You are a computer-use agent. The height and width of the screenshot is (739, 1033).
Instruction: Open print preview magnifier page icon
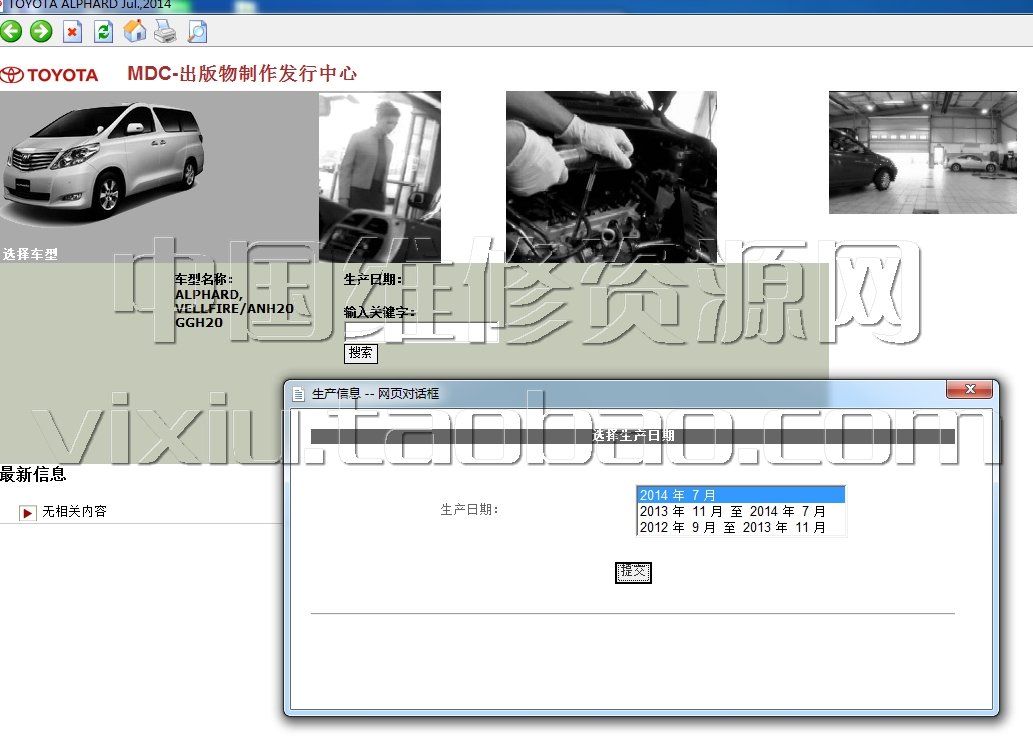click(x=197, y=32)
